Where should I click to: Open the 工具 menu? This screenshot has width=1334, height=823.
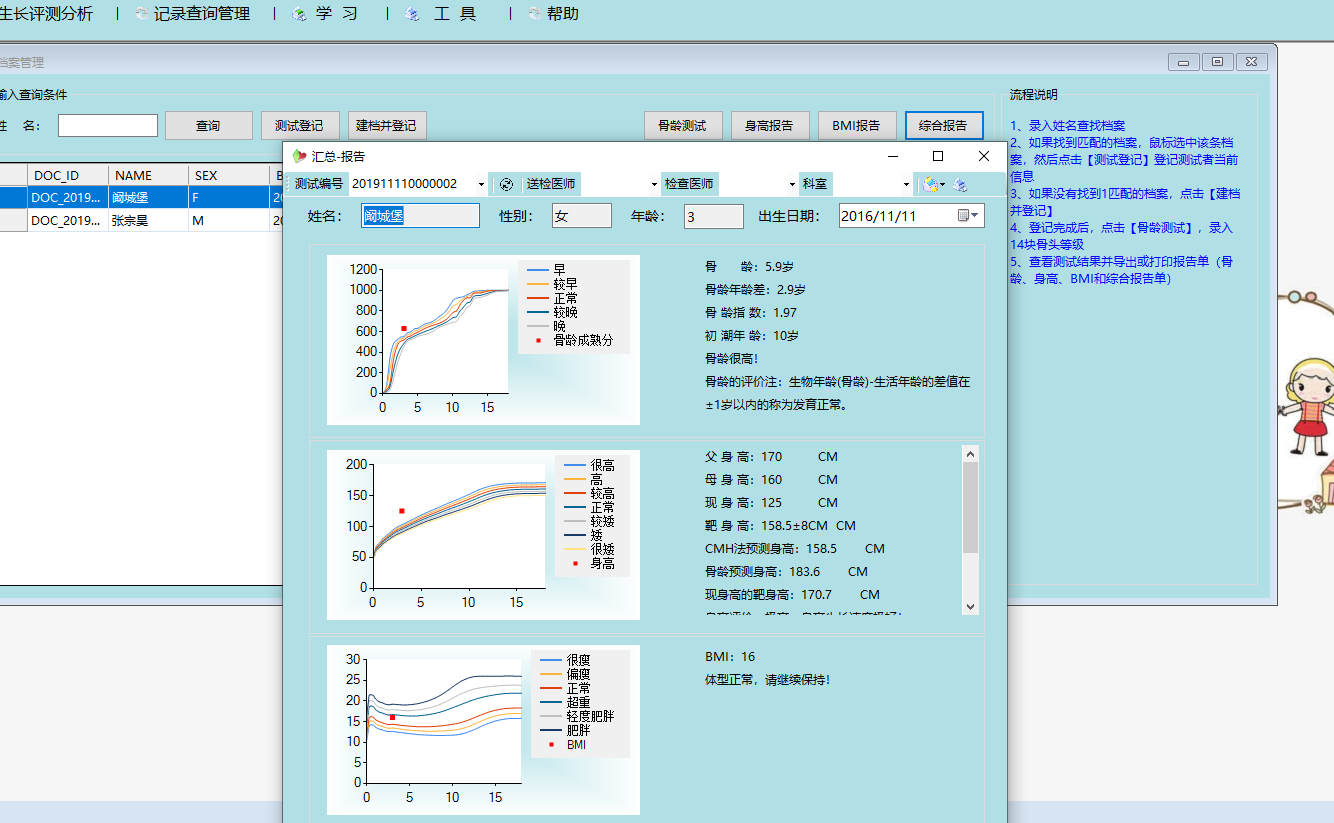(455, 14)
